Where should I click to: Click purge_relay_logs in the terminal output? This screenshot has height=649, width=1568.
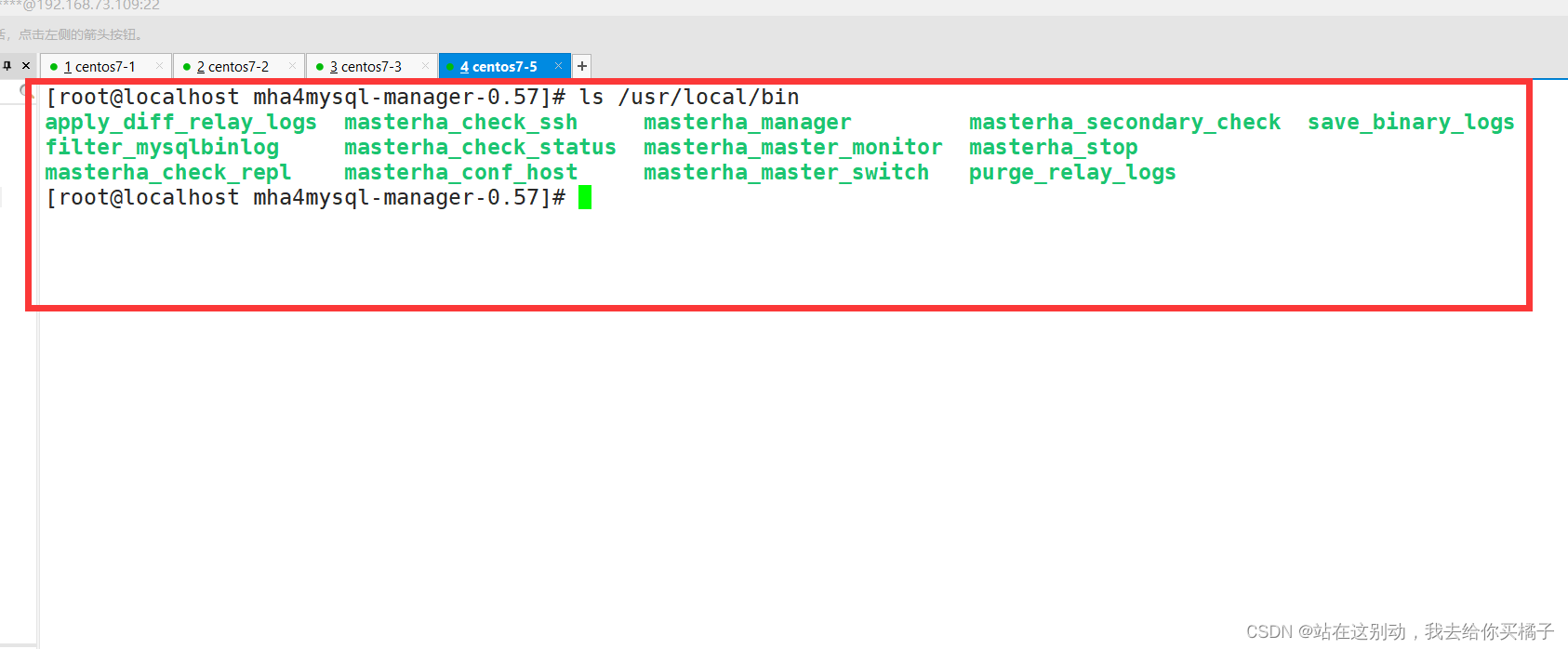1072,173
